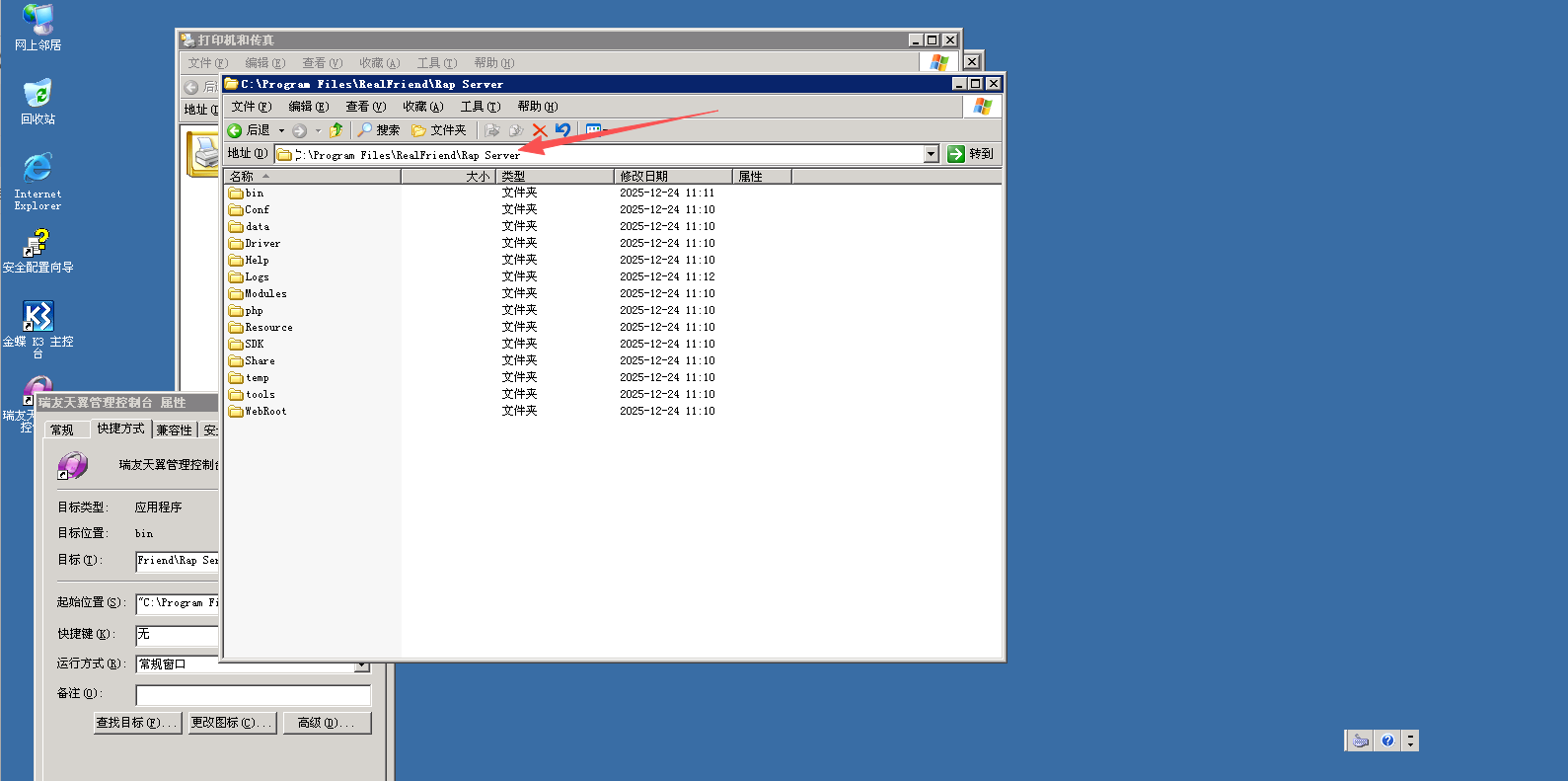Click the Logs date 2025-12-24 11:12
This screenshot has width=1568, height=781.
pos(667,277)
